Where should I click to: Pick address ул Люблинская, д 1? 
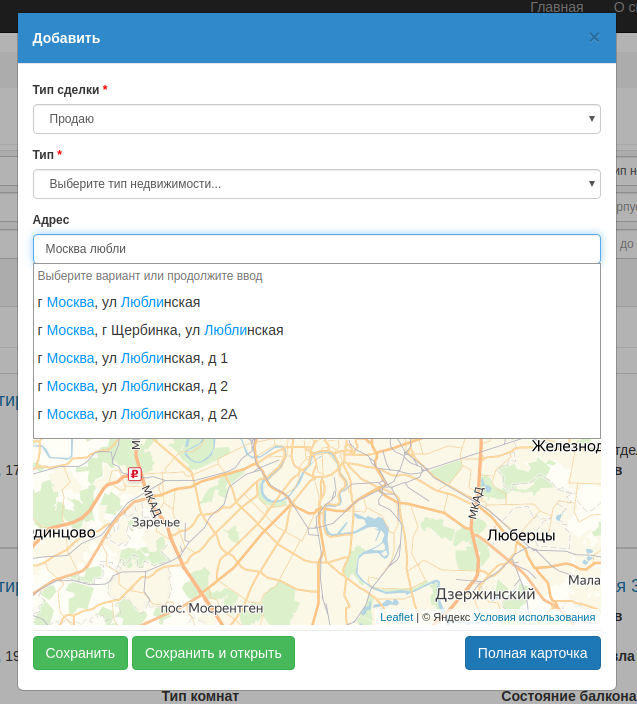(x=133, y=358)
